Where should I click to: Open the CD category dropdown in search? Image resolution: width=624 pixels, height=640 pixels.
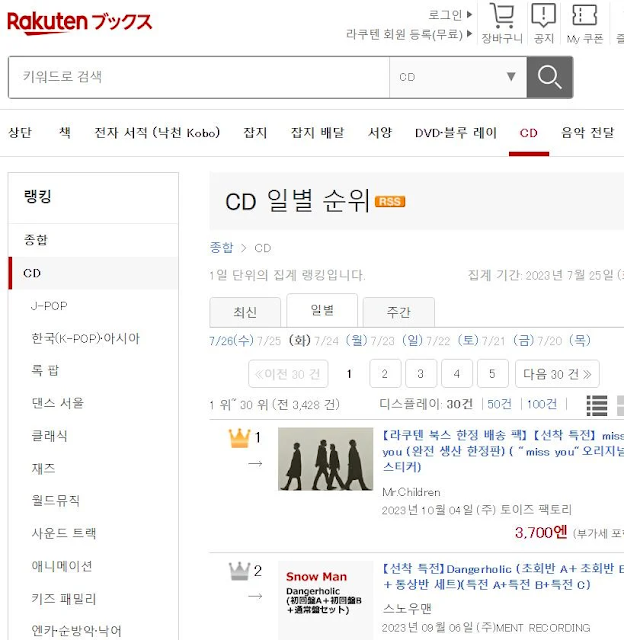pos(458,77)
